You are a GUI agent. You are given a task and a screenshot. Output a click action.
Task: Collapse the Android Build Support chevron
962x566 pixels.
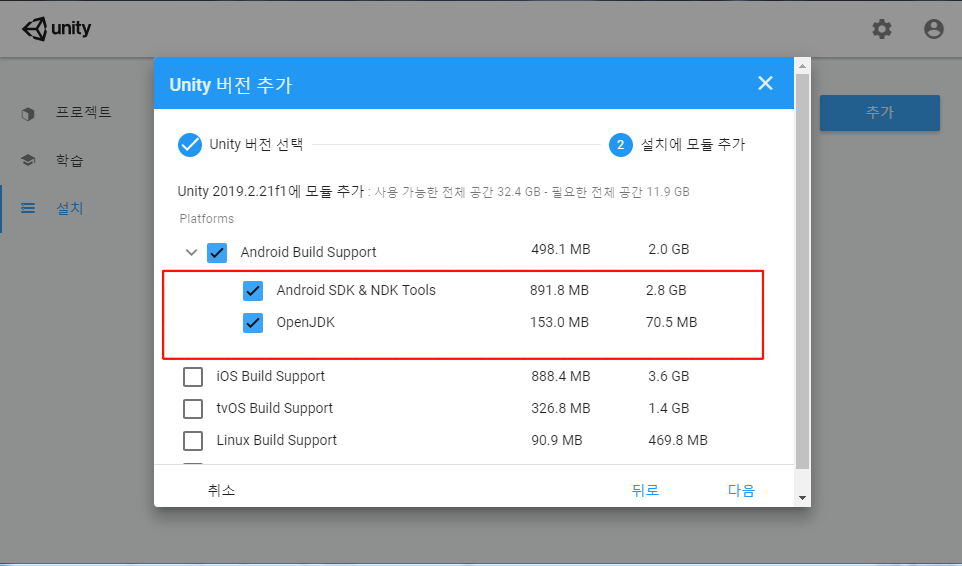[x=191, y=252]
